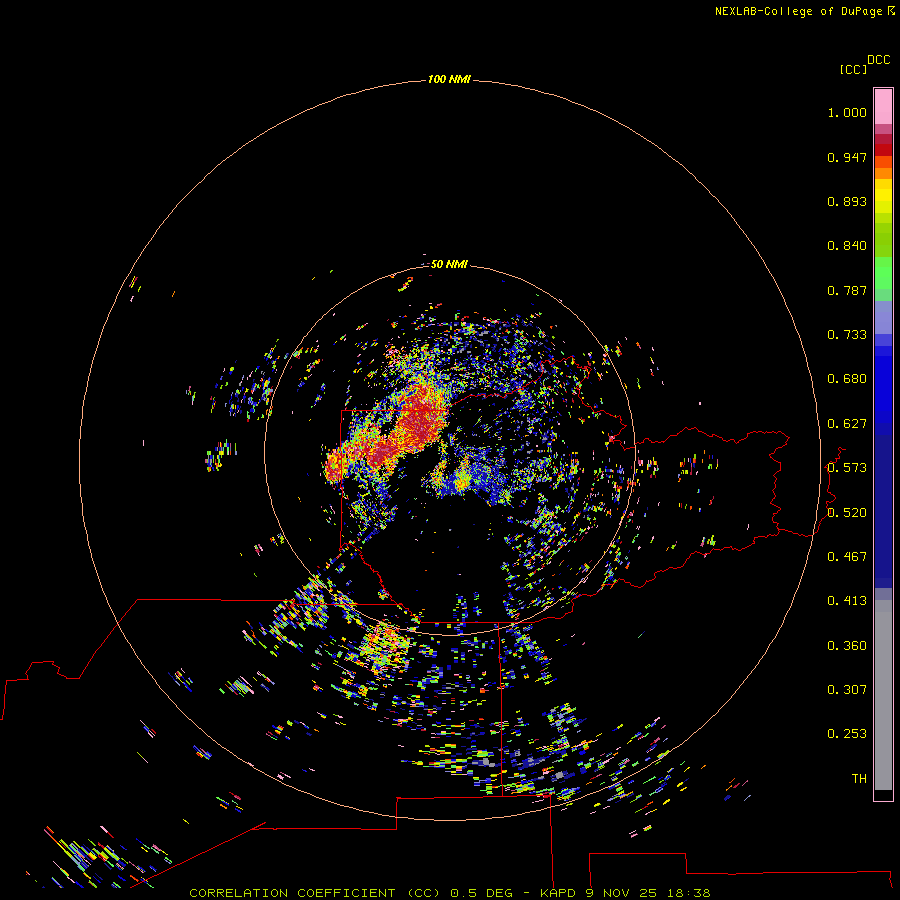This screenshot has width=900, height=900.
Task: Click the 0.520 color scale value
Action: [x=847, y=513]
